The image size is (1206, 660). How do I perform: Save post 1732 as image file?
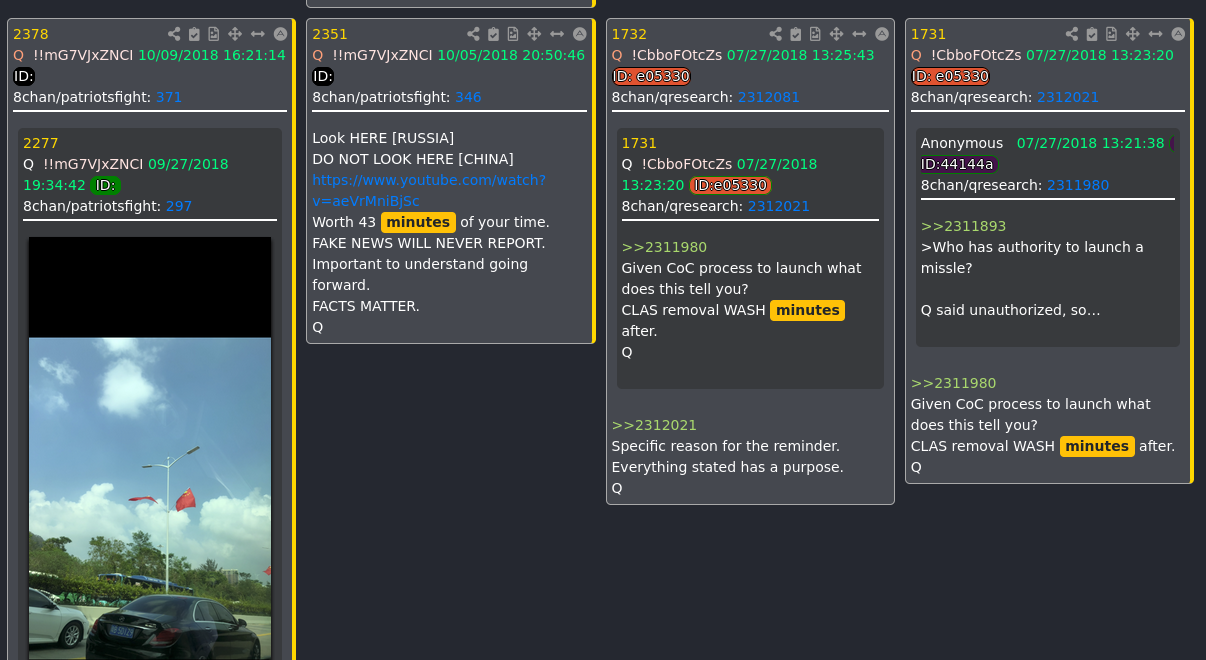pos(815,34)
